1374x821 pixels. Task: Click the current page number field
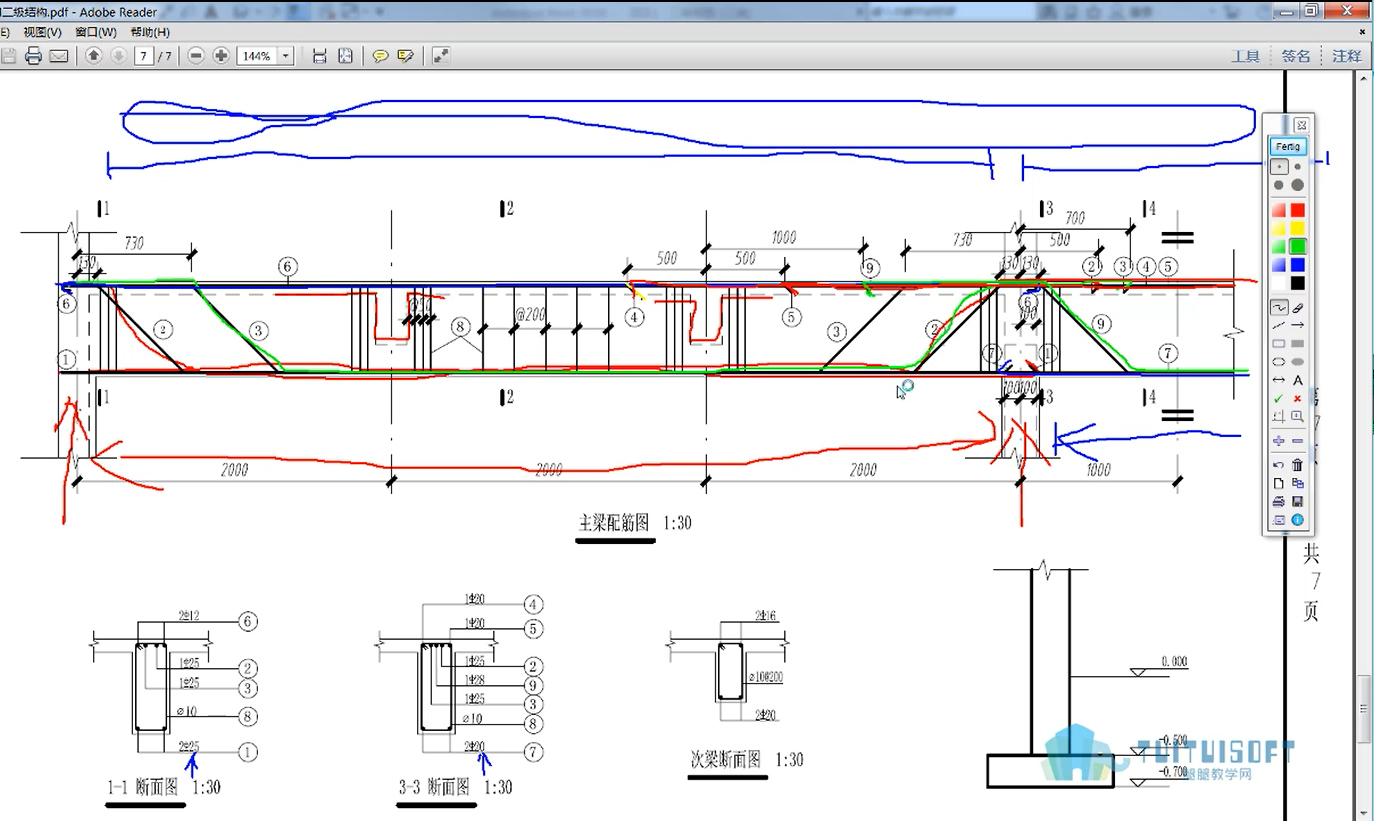[x=144, y=56]
